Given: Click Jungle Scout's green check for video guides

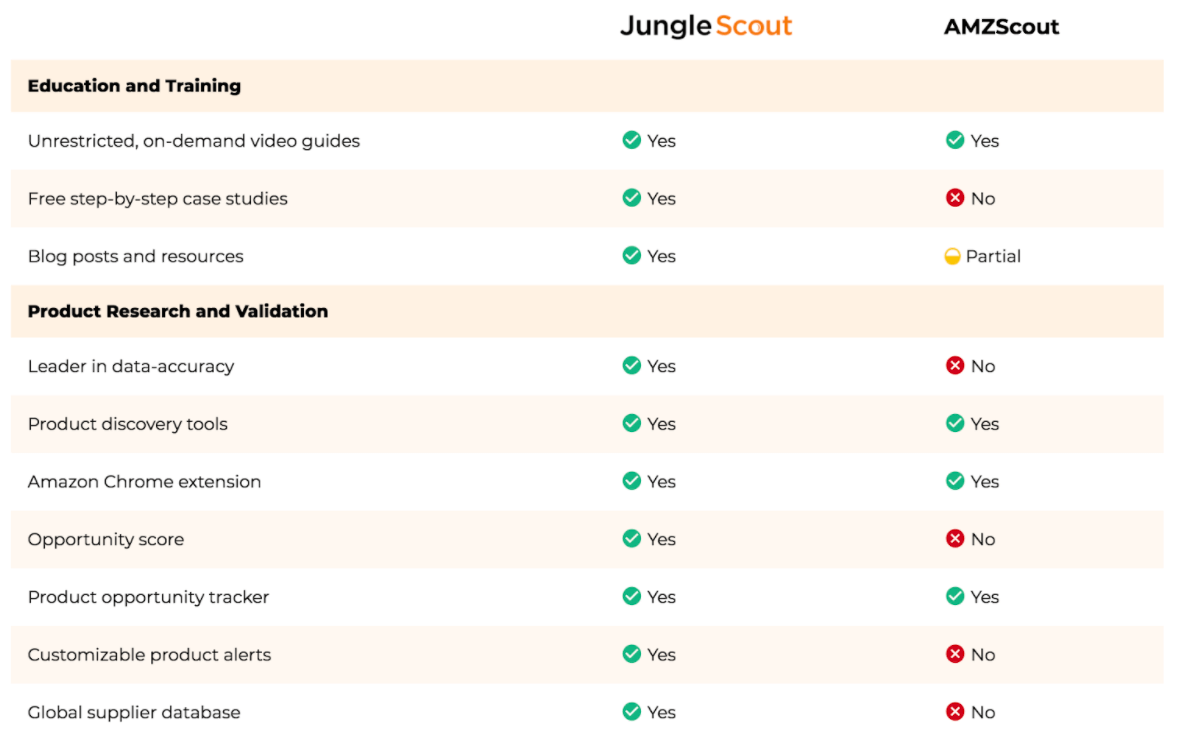Looking at the screenshot, I should pos(632,140).
